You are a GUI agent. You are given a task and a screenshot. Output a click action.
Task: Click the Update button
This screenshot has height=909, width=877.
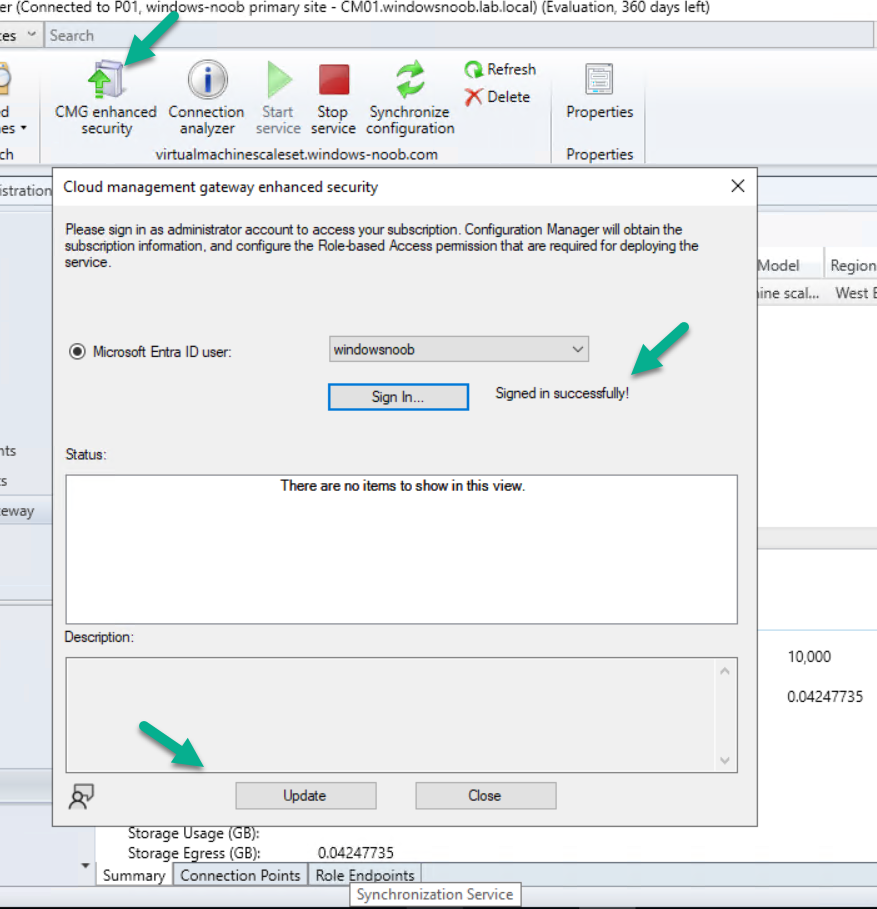(x=305, y=795)
